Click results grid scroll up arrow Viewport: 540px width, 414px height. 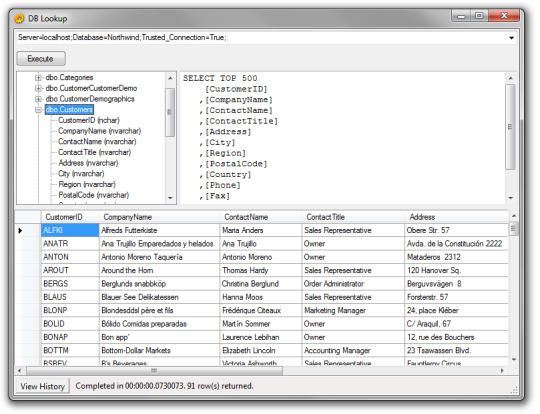513,216
